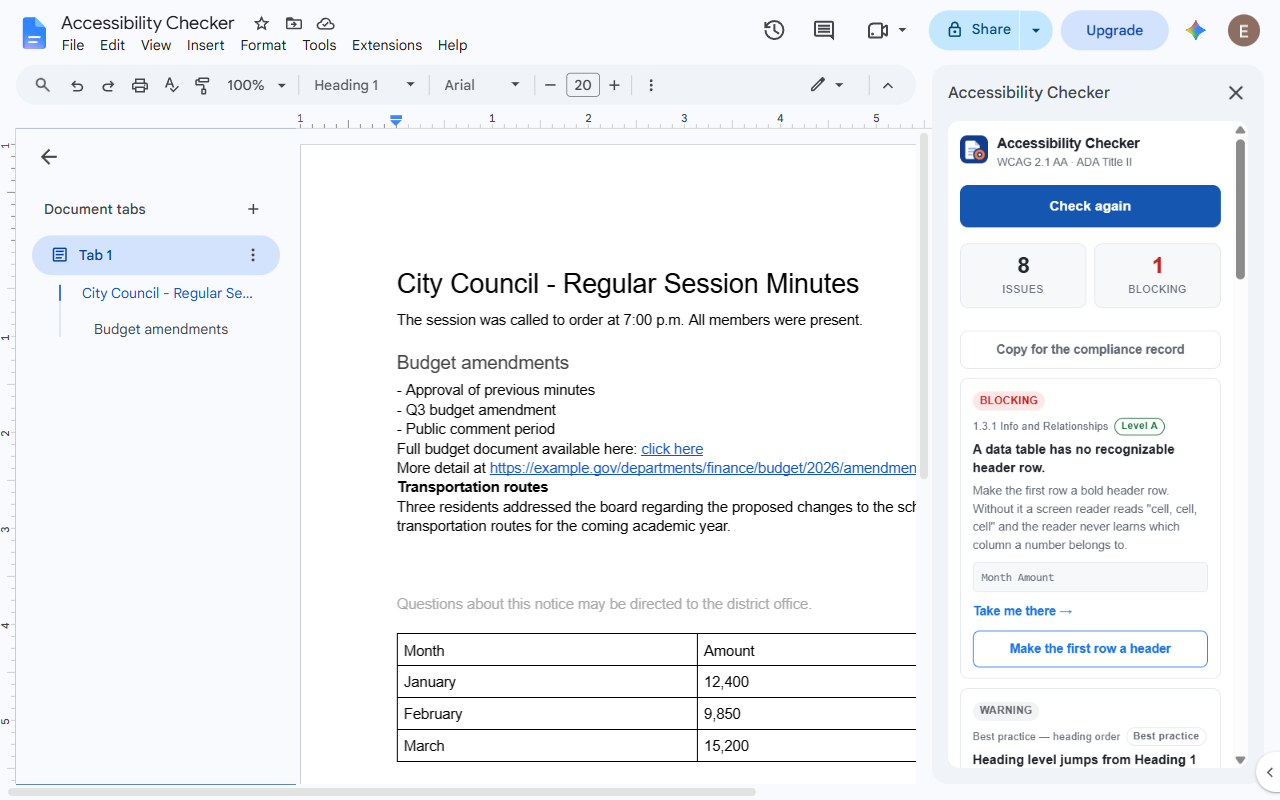Open Tab 1 options menu

point(253,255)
